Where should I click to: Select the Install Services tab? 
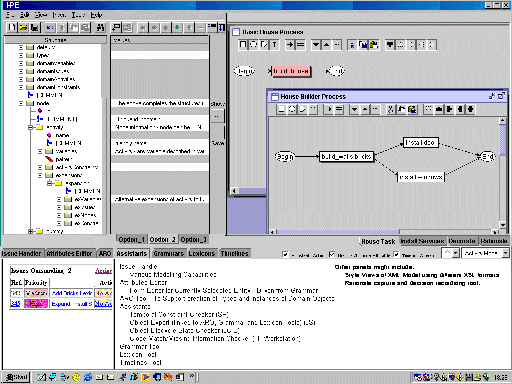coord(422,241)
